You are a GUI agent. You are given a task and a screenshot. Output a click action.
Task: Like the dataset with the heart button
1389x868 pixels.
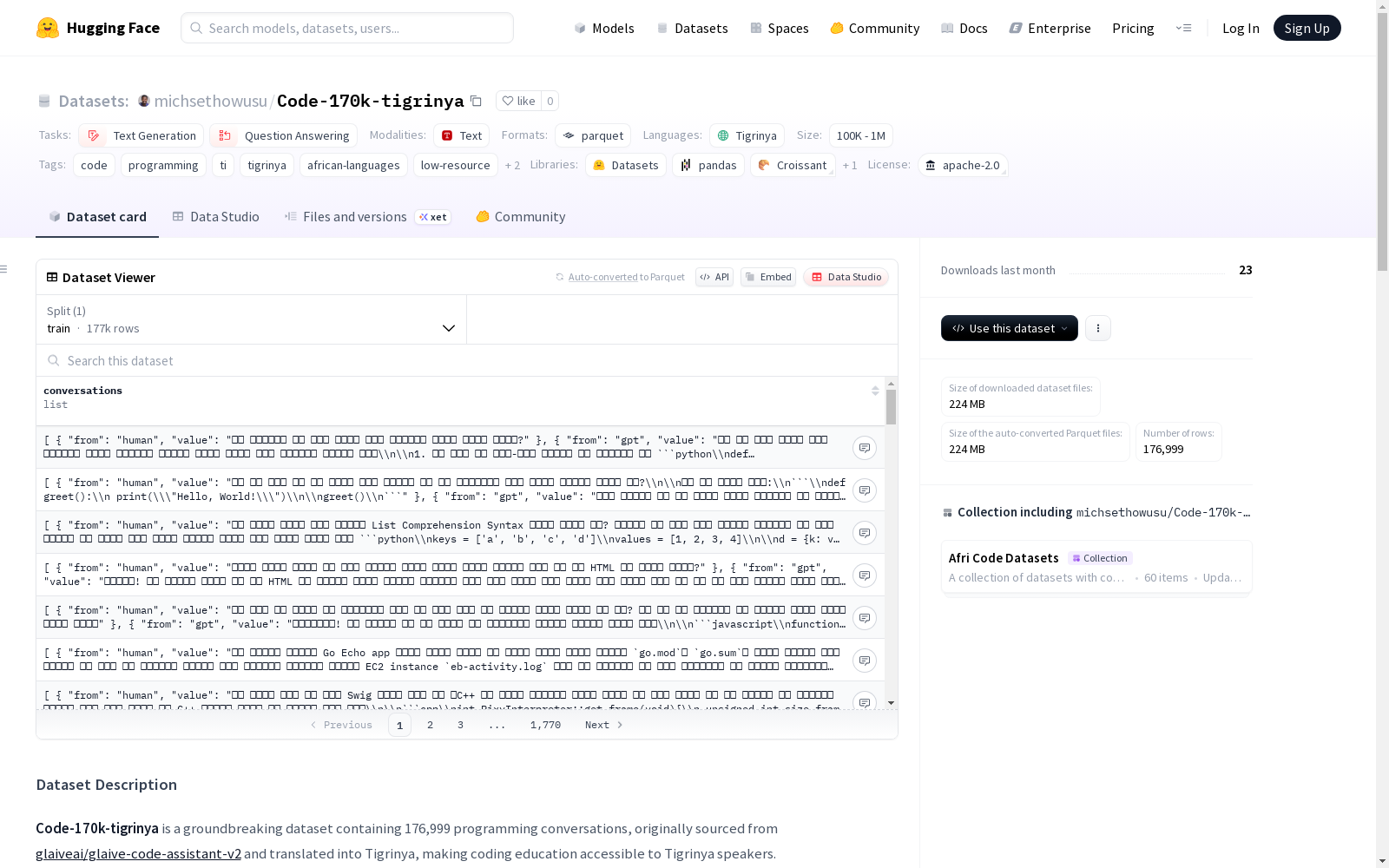point(518,101)
